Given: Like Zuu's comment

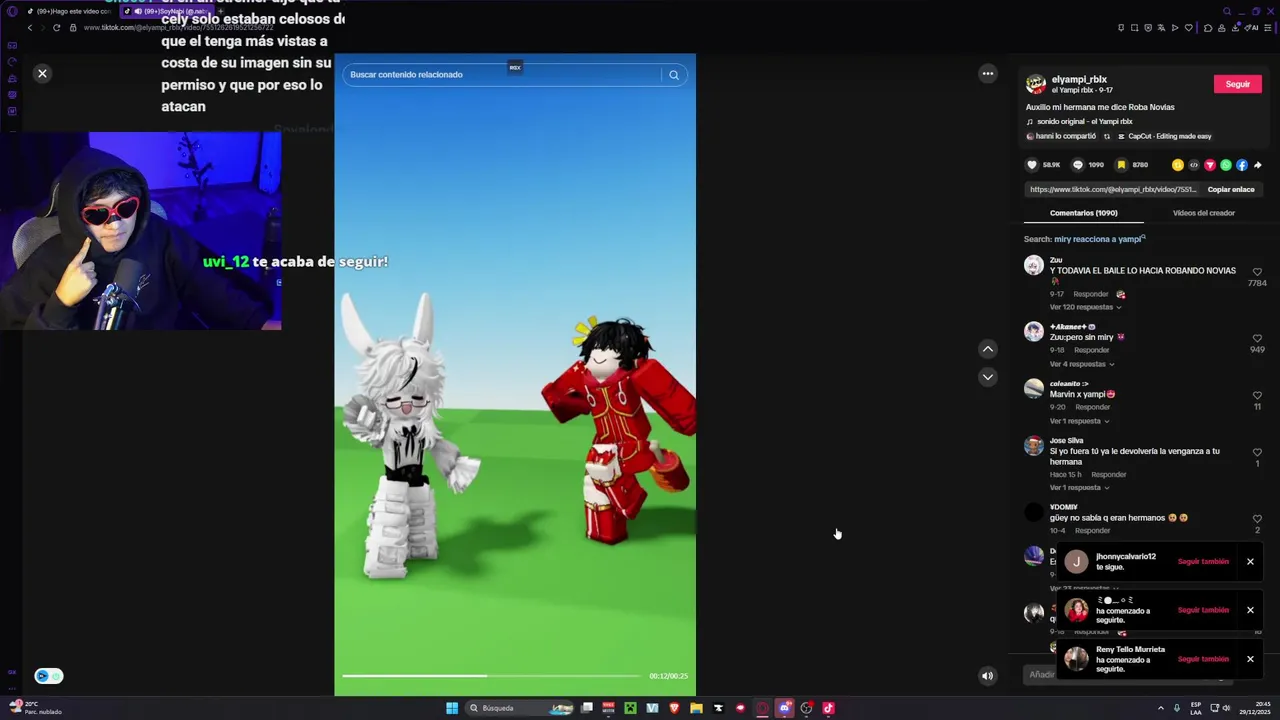Looking at the screenshot, I should pyautogui.click(x=1257, y=272).
